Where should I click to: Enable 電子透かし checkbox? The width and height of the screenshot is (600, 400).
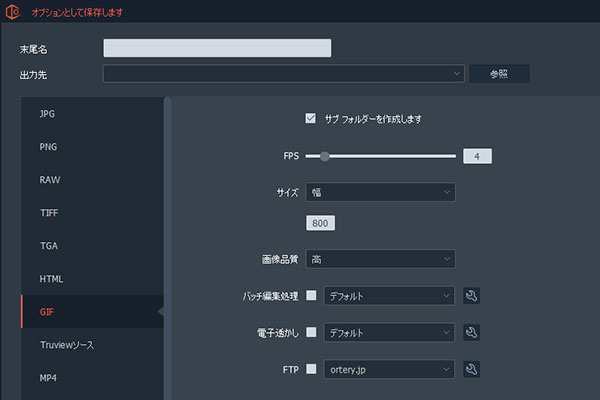(311, 332)
